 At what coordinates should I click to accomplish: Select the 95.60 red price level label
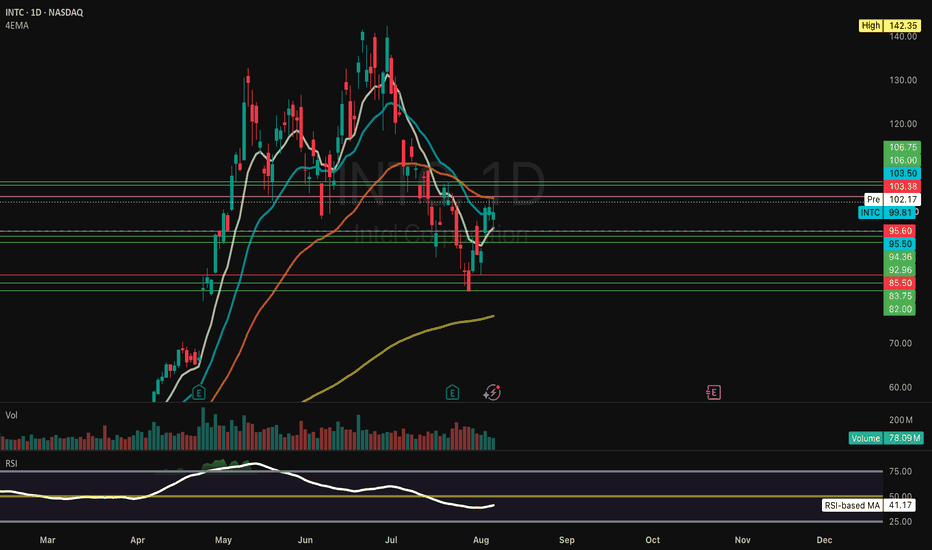click(x=899, y=231)
